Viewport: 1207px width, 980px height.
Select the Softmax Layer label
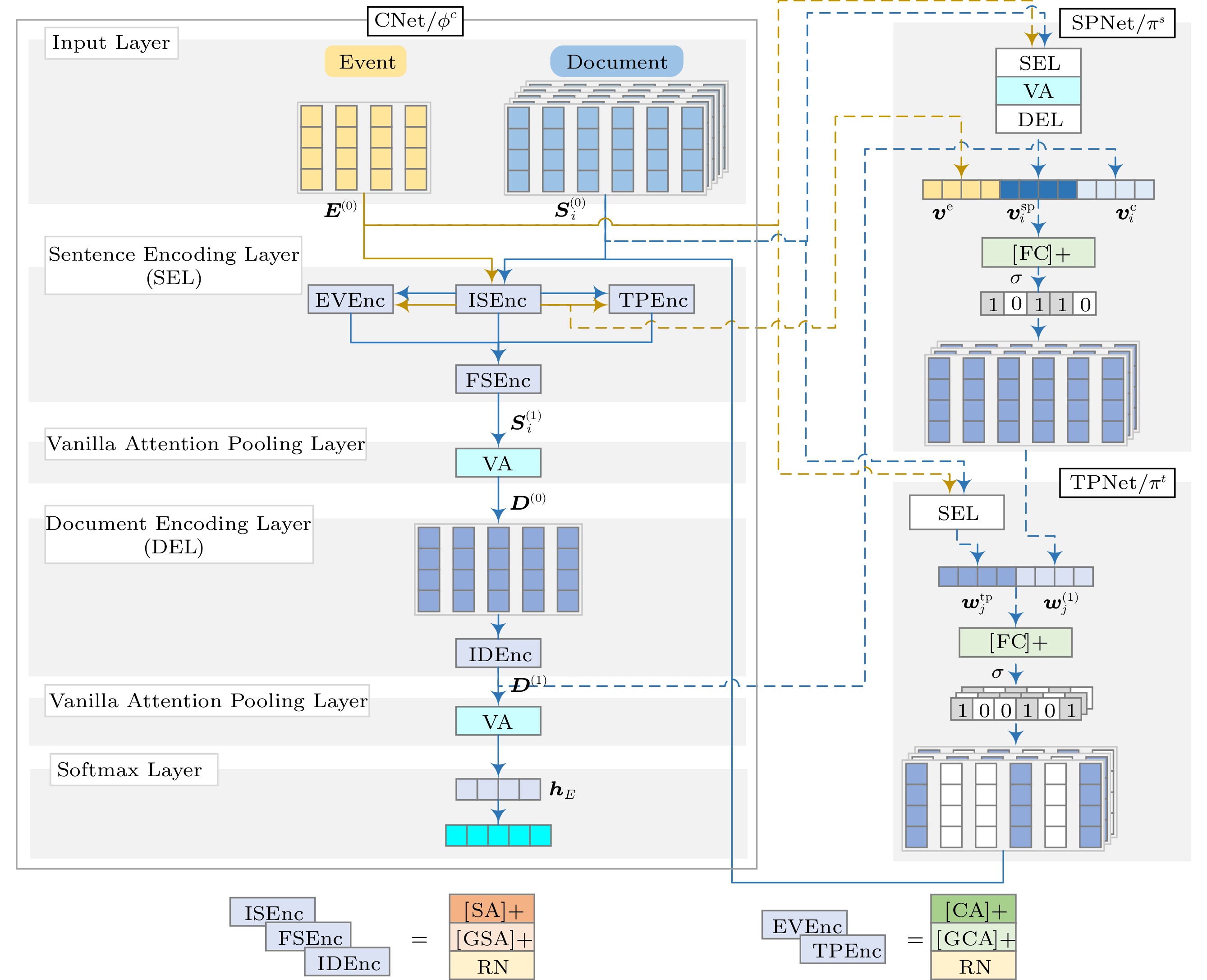[134, 769]
